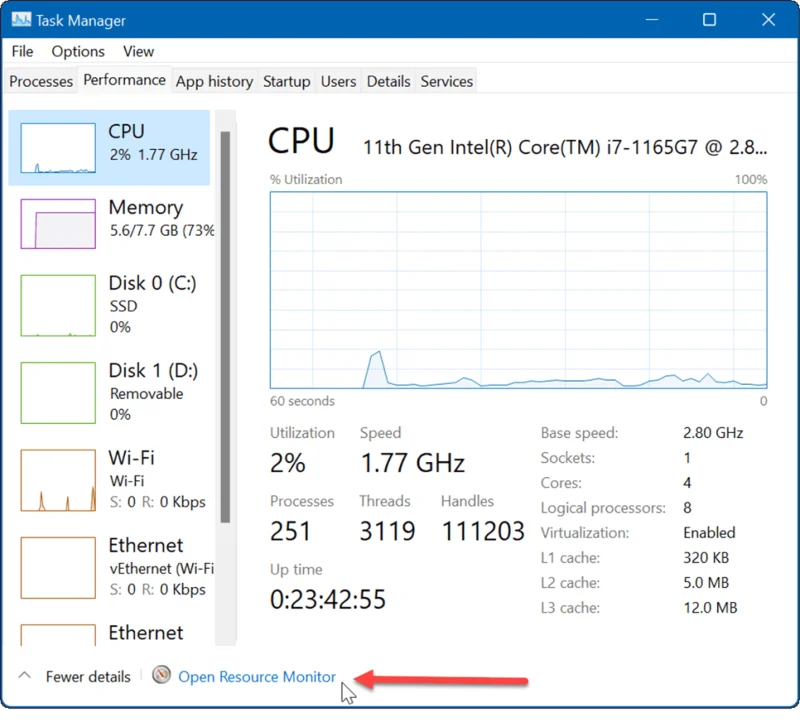Click the L2 cache 5.0 MB value
Viewport: 800px width, 722px height.
[706, 583]
